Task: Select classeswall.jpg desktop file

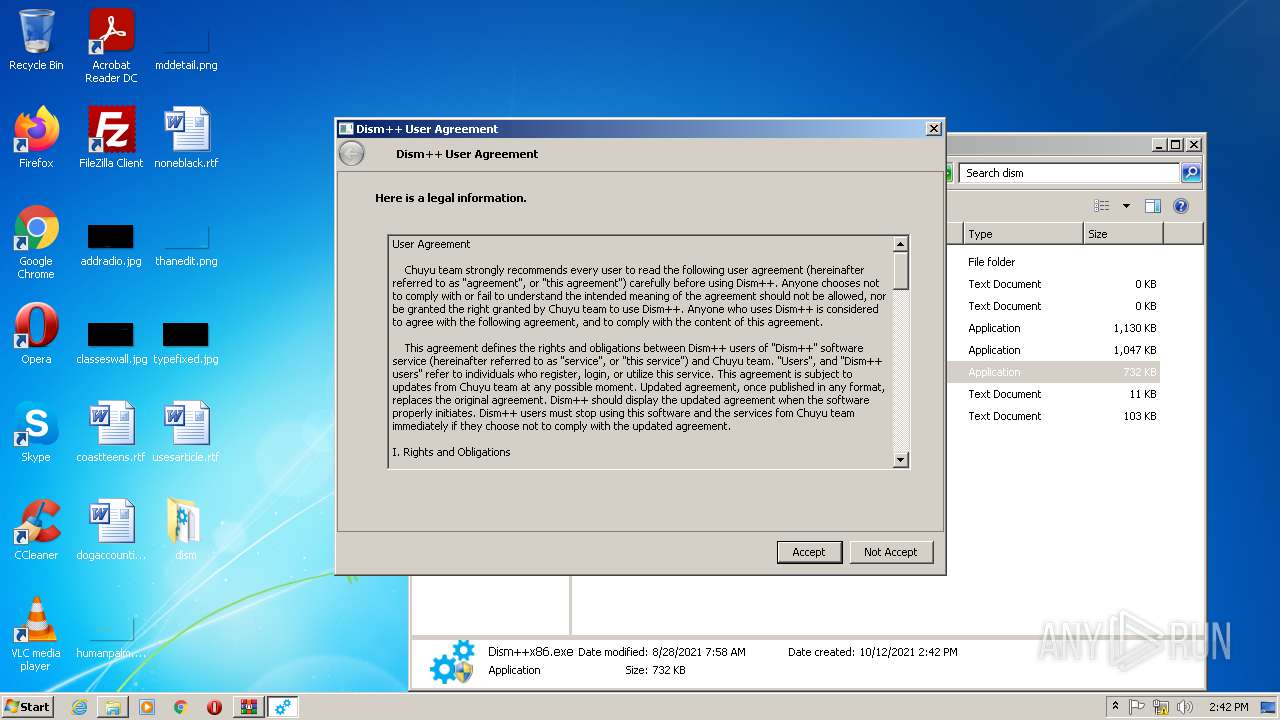Action: click(x=111, y=340)
